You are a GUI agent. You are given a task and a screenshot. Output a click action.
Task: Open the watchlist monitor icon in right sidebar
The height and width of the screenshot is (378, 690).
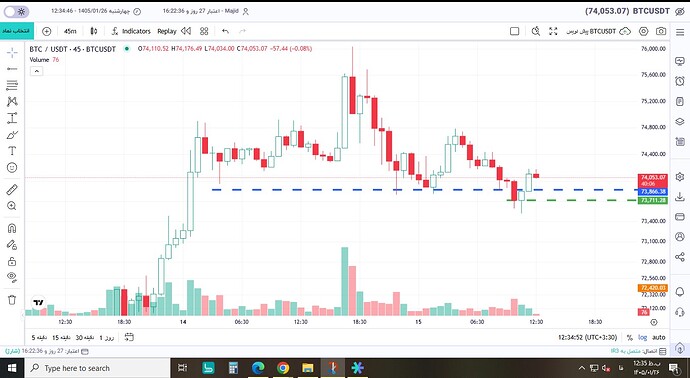coord(680,61)
